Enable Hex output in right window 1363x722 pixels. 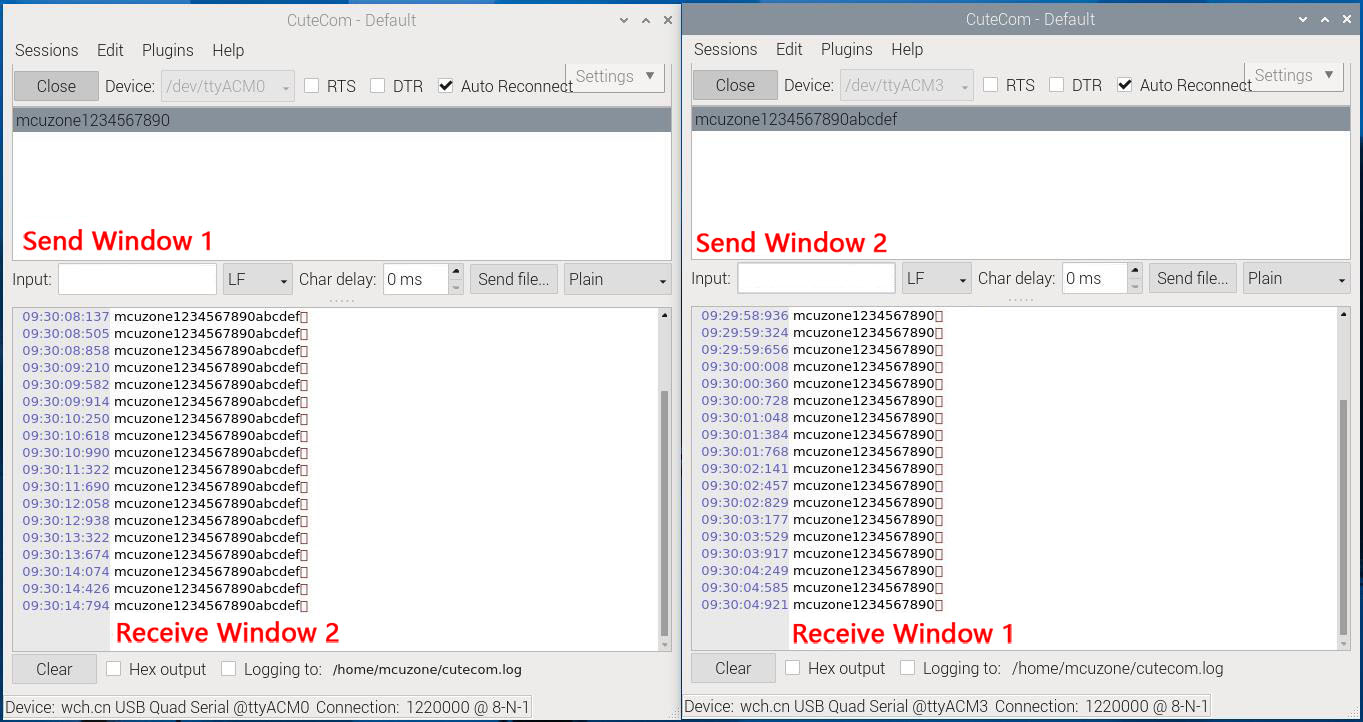(x=793, y=668)
